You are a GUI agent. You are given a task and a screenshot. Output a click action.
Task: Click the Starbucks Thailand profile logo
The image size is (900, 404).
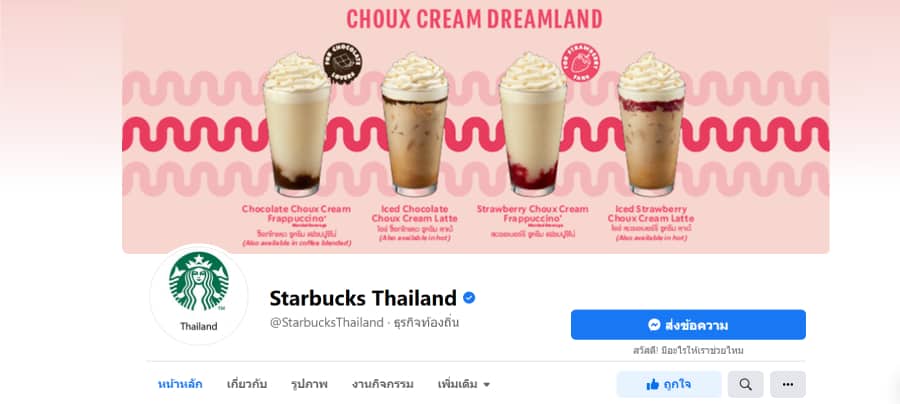[199, 294]
